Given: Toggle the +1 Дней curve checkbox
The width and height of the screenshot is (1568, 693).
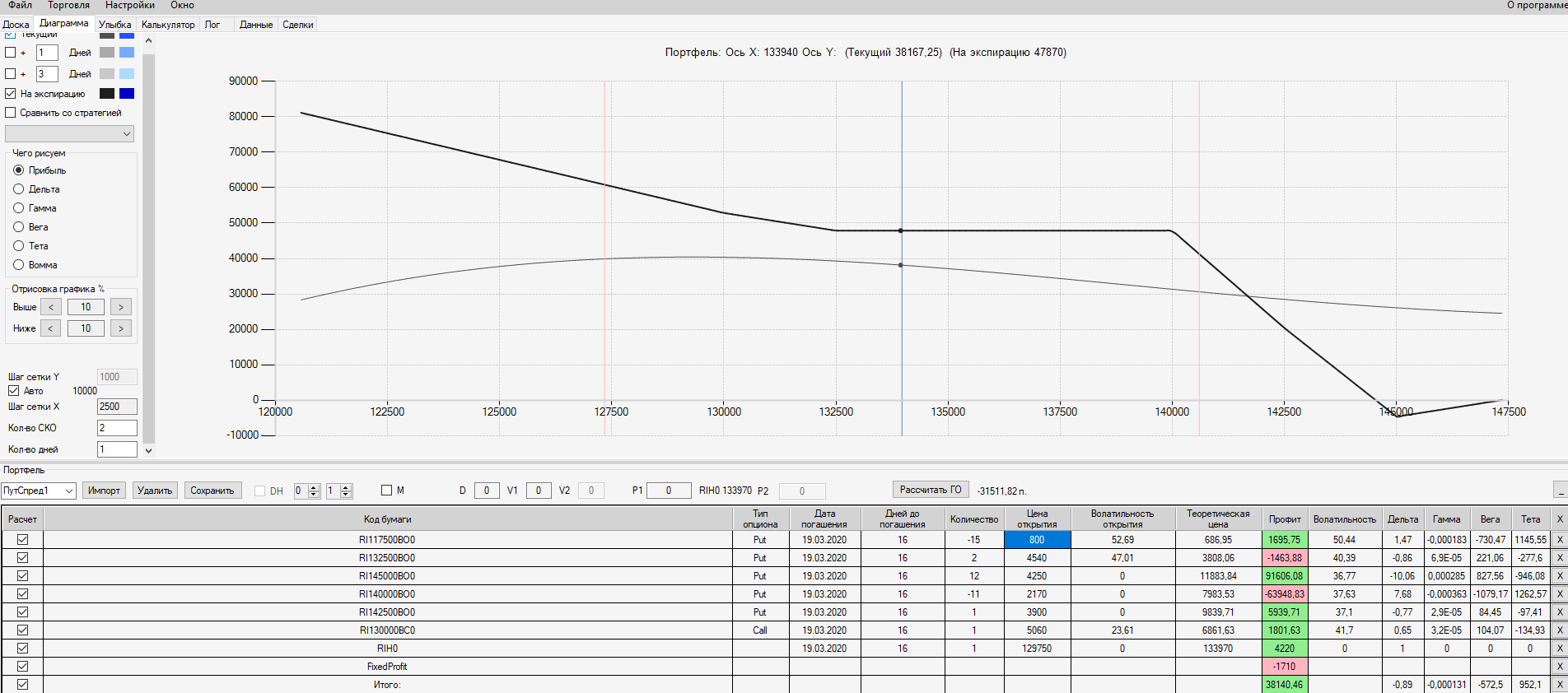Looking at the screenshot, I should [11, 53].
